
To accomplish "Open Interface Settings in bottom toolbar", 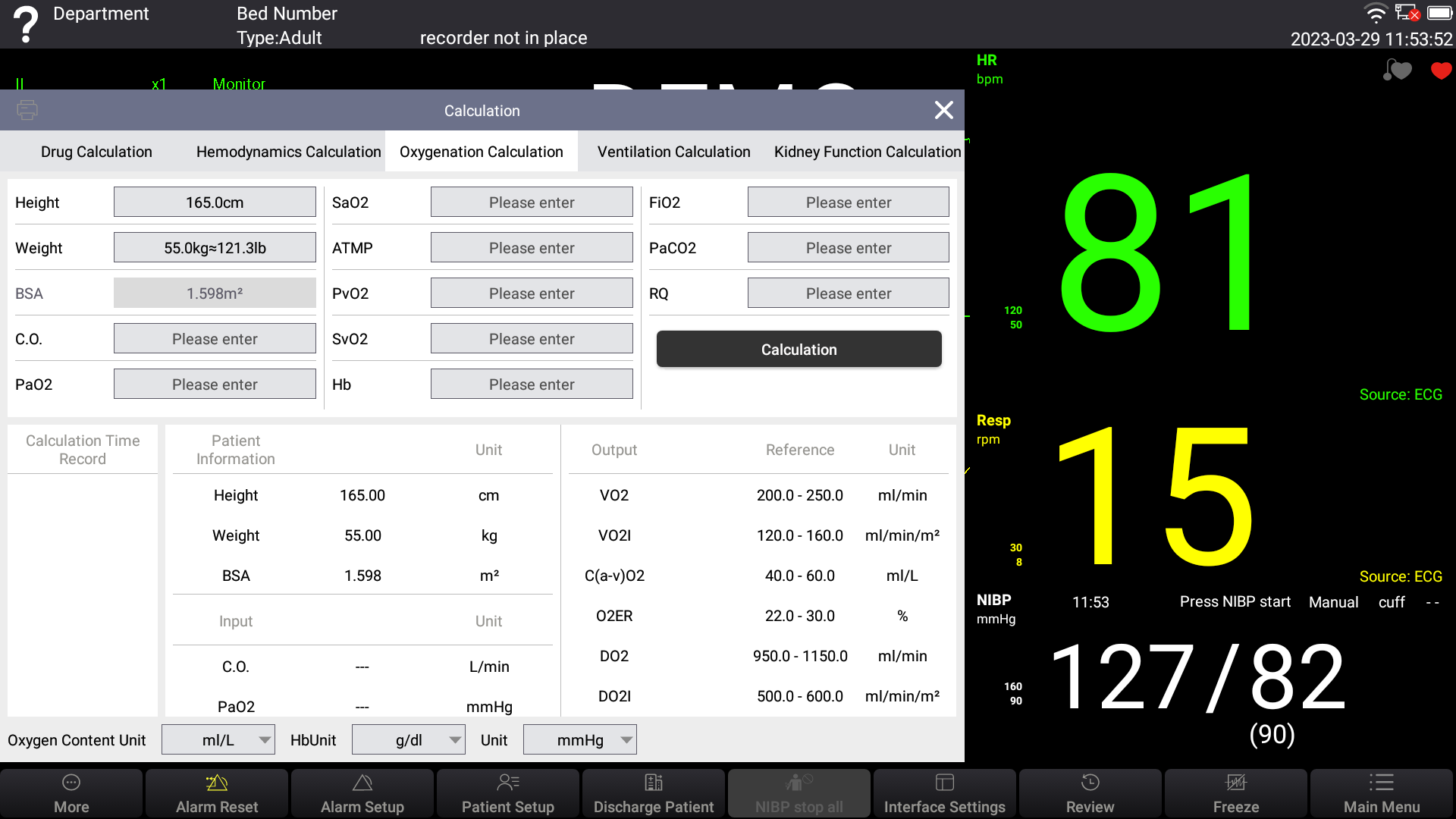I will tap(945, 793).
